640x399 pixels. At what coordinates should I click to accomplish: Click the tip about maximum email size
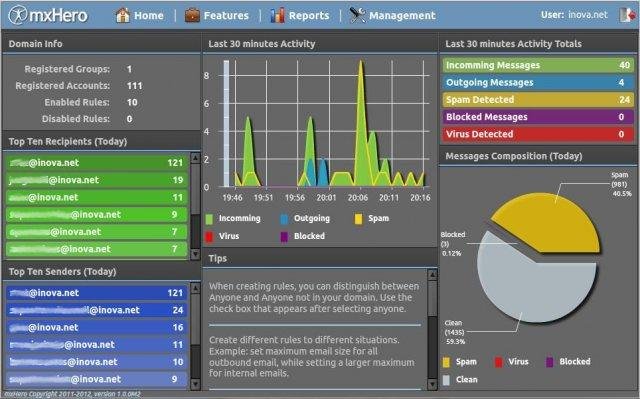coord(312,357)
